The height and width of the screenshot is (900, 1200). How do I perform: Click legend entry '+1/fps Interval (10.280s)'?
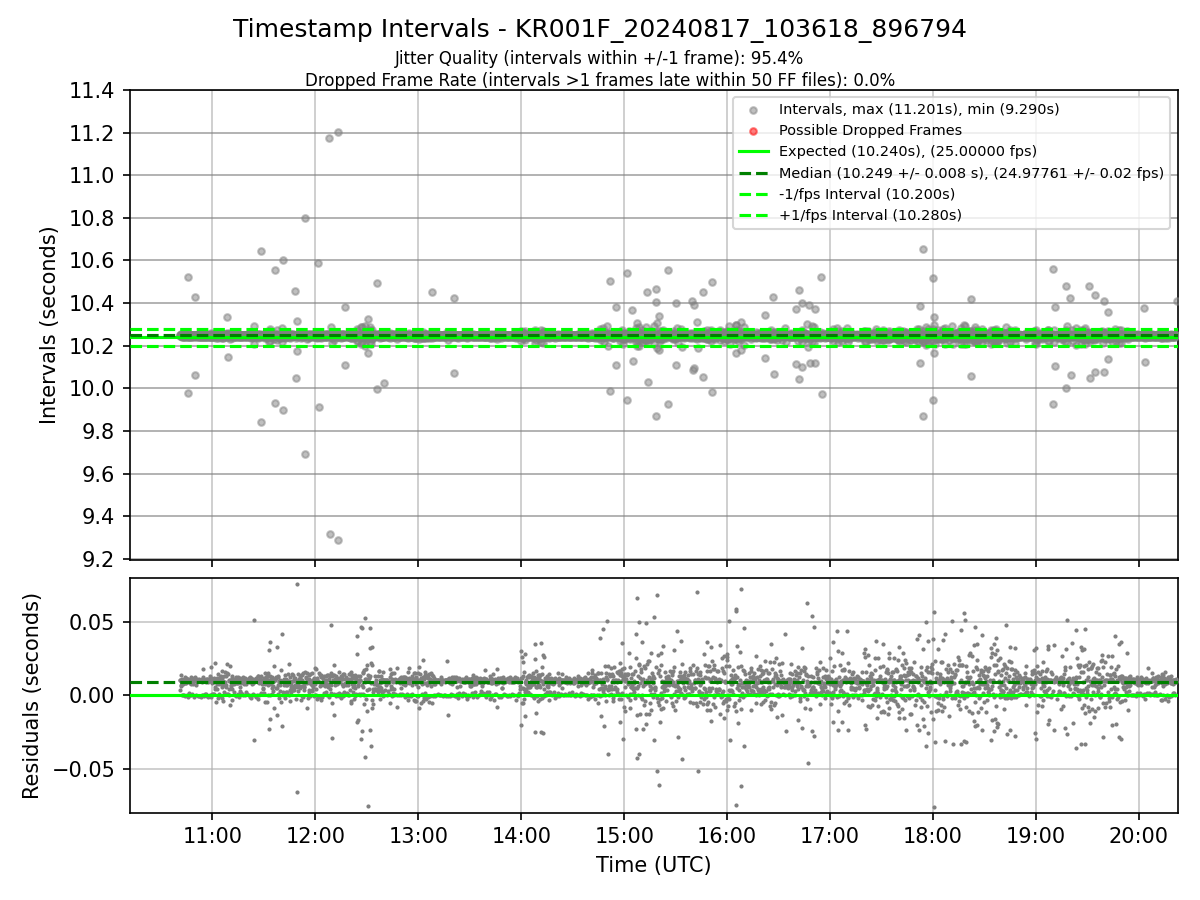870,215
